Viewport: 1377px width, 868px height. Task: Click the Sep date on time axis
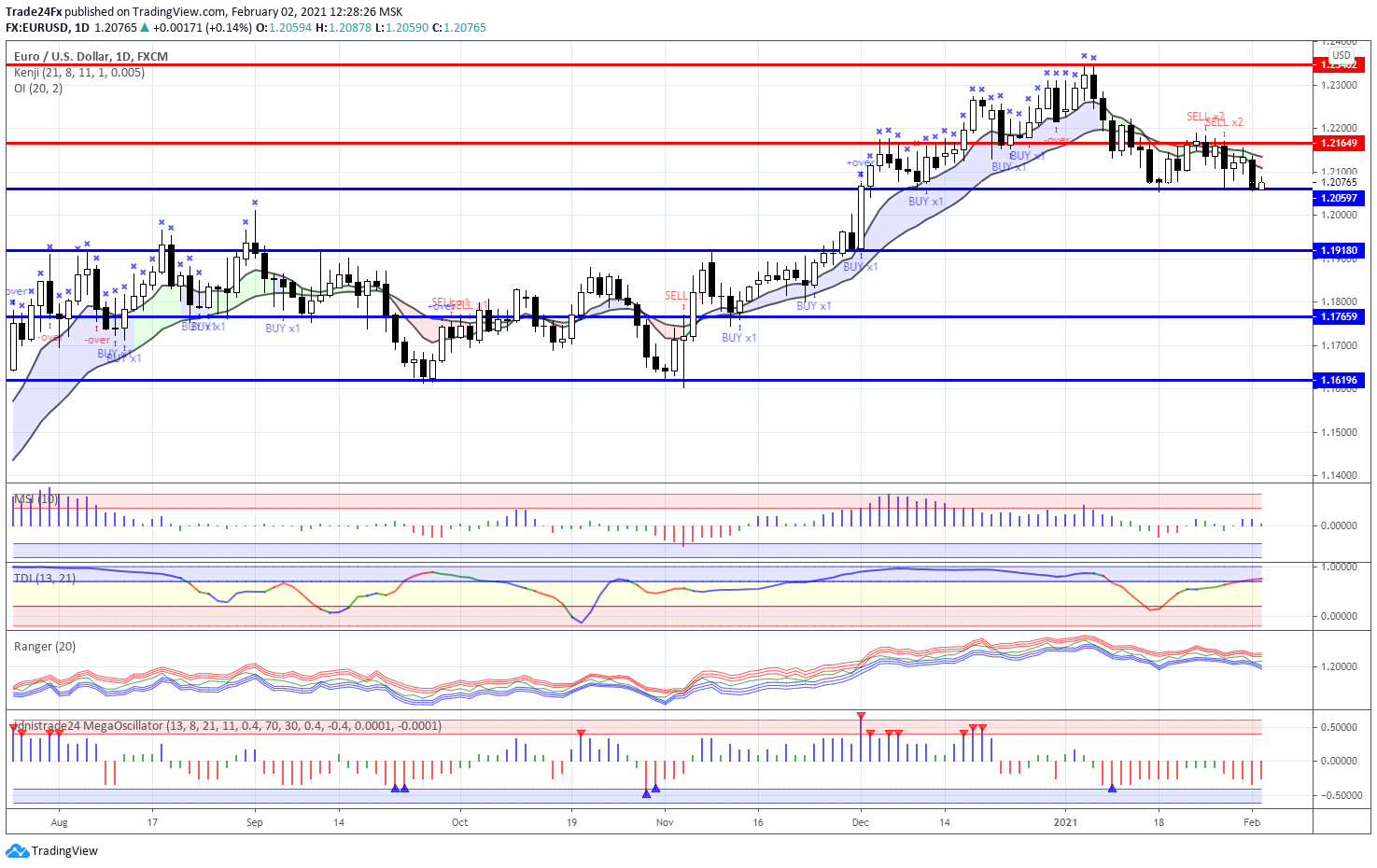(x=255, y=822)
